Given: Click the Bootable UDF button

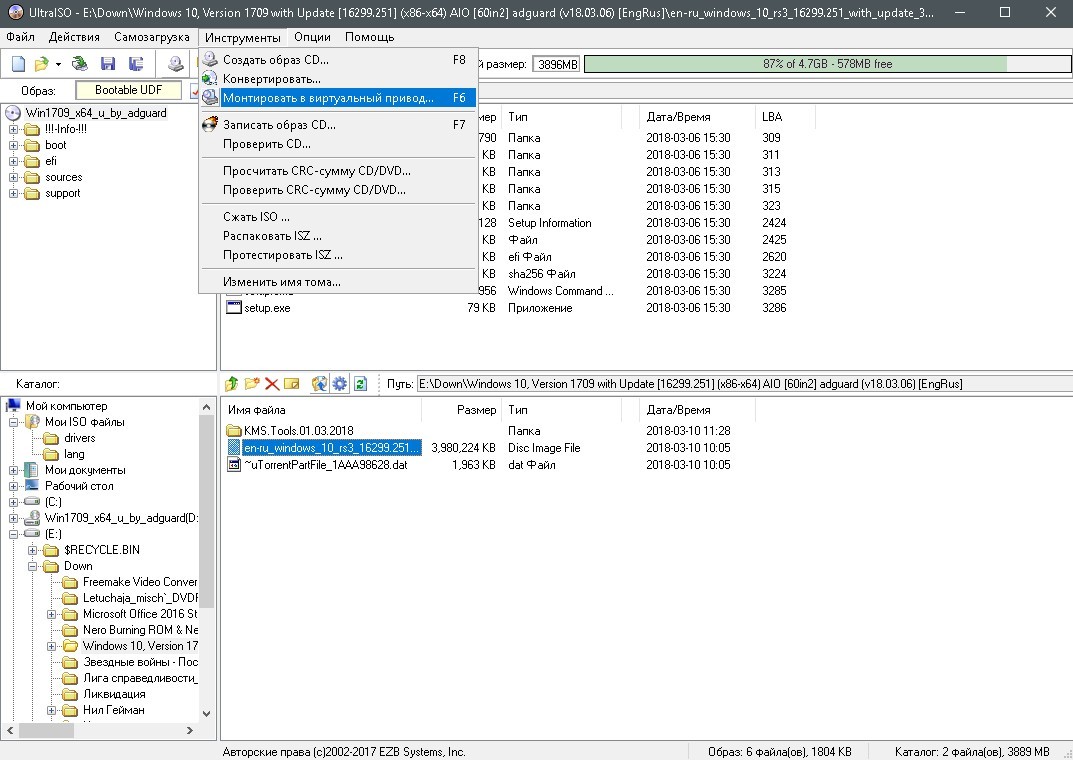Looking at the screenshot, I should [x=129, y=90].
